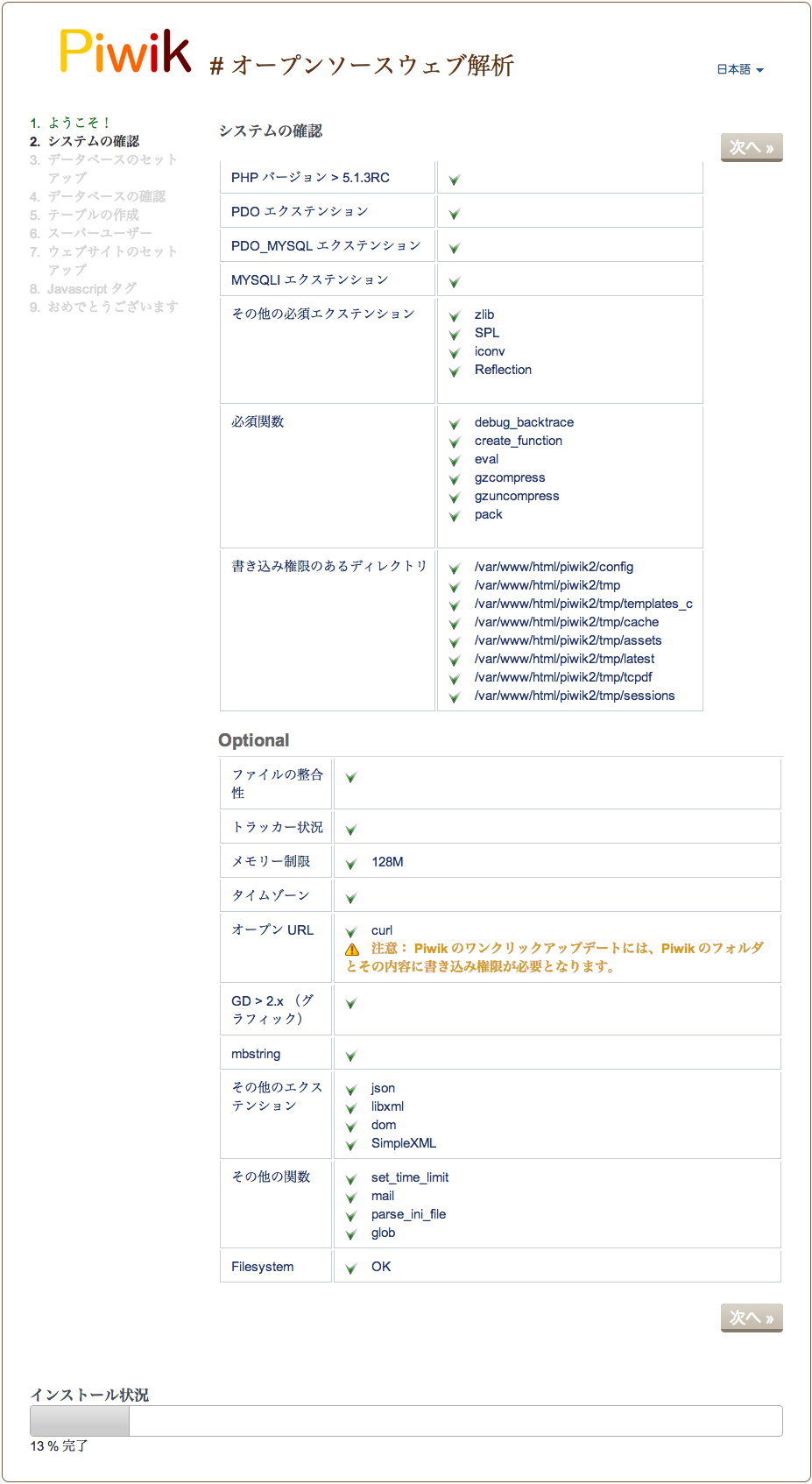Click the yellow warning icon beside 注意
The width and height of the screenshot is (812, 1484).
coord(352,950)
